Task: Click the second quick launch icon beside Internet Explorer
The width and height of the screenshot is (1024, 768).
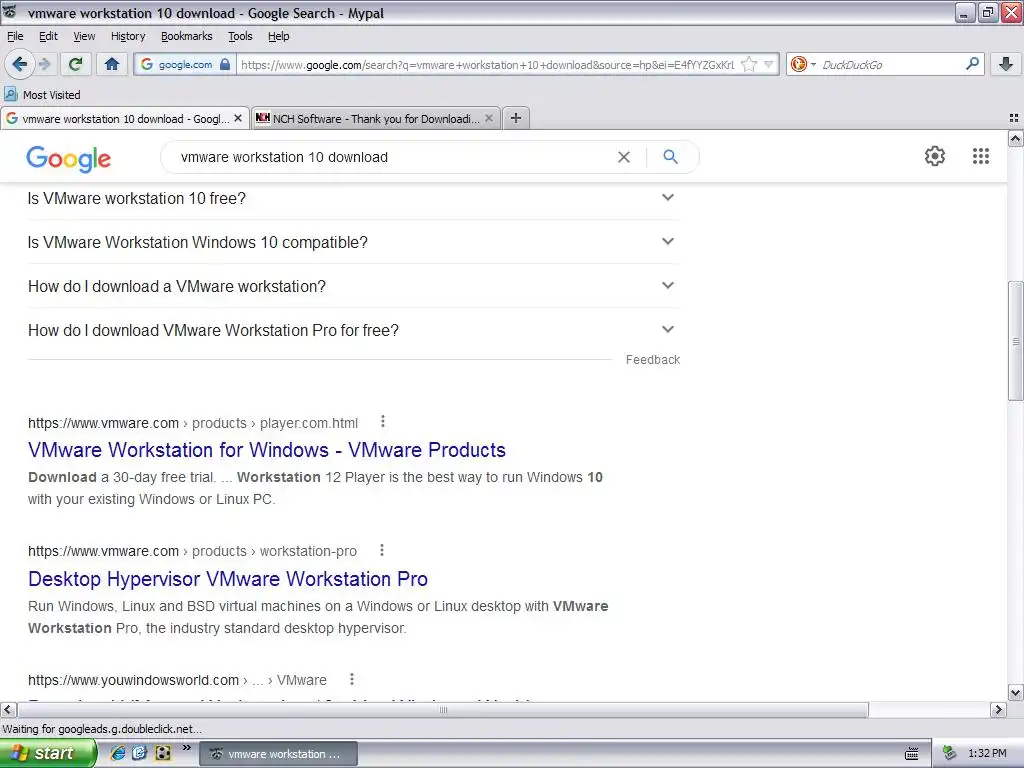Action: (x=140, y=753)
